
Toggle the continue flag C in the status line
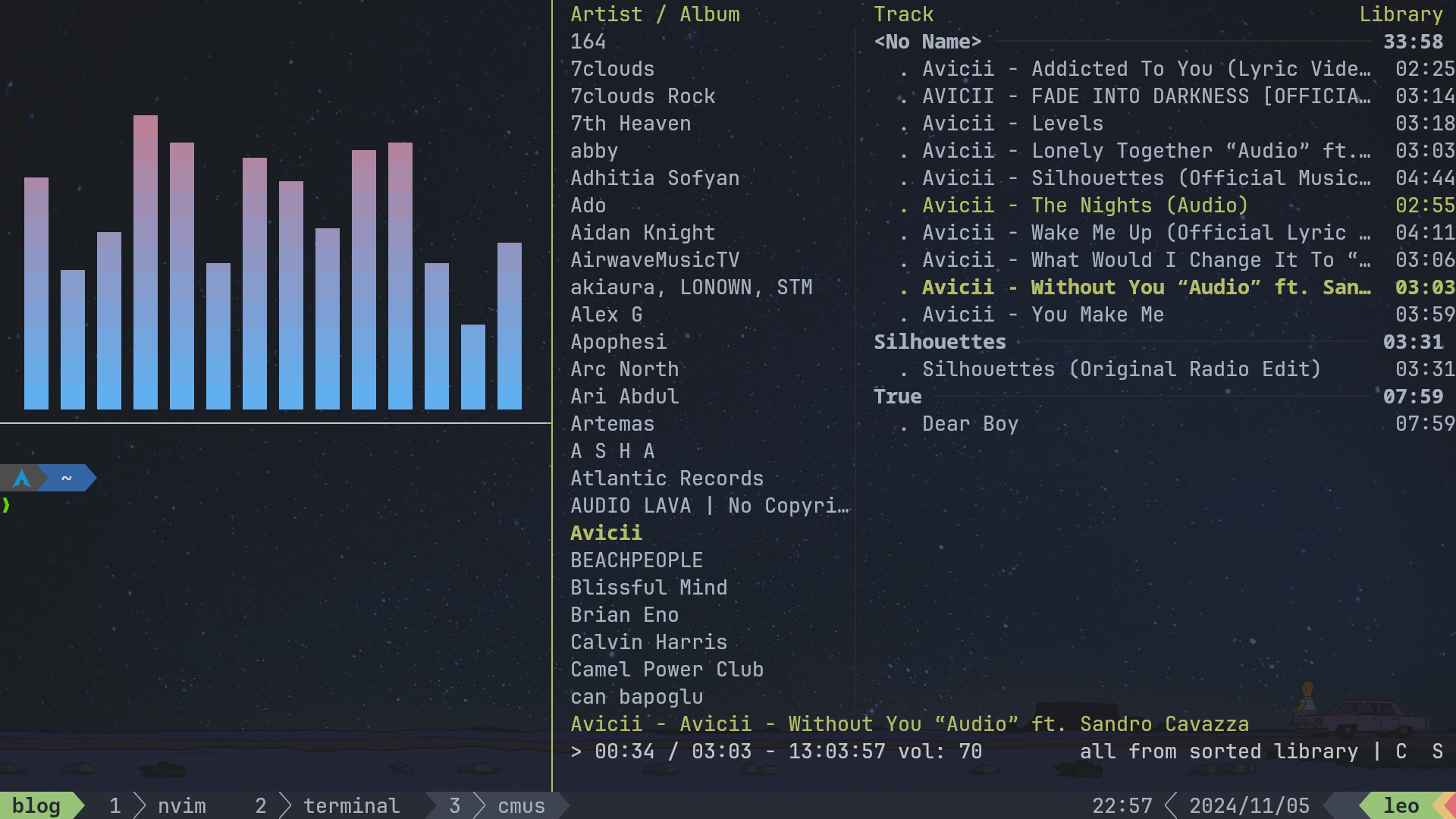coord(1401,752)
